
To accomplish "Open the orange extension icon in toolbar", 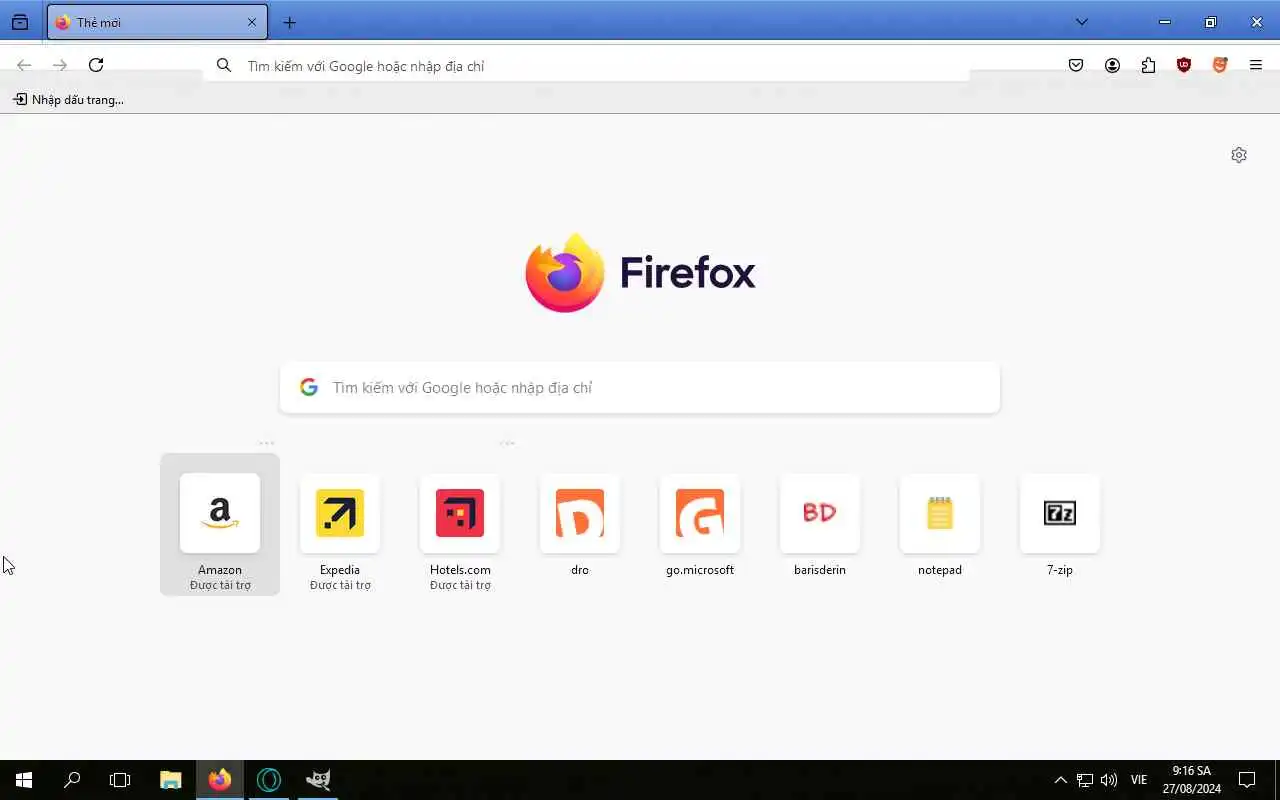I will (x=1220, y=65).
